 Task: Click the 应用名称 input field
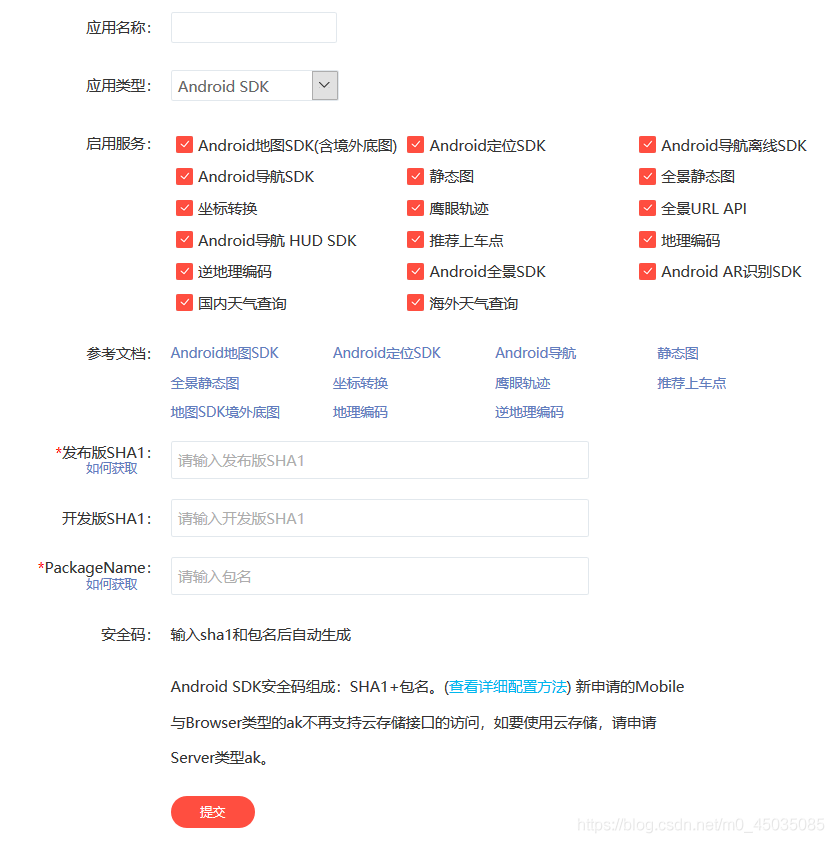click(253, 27)
